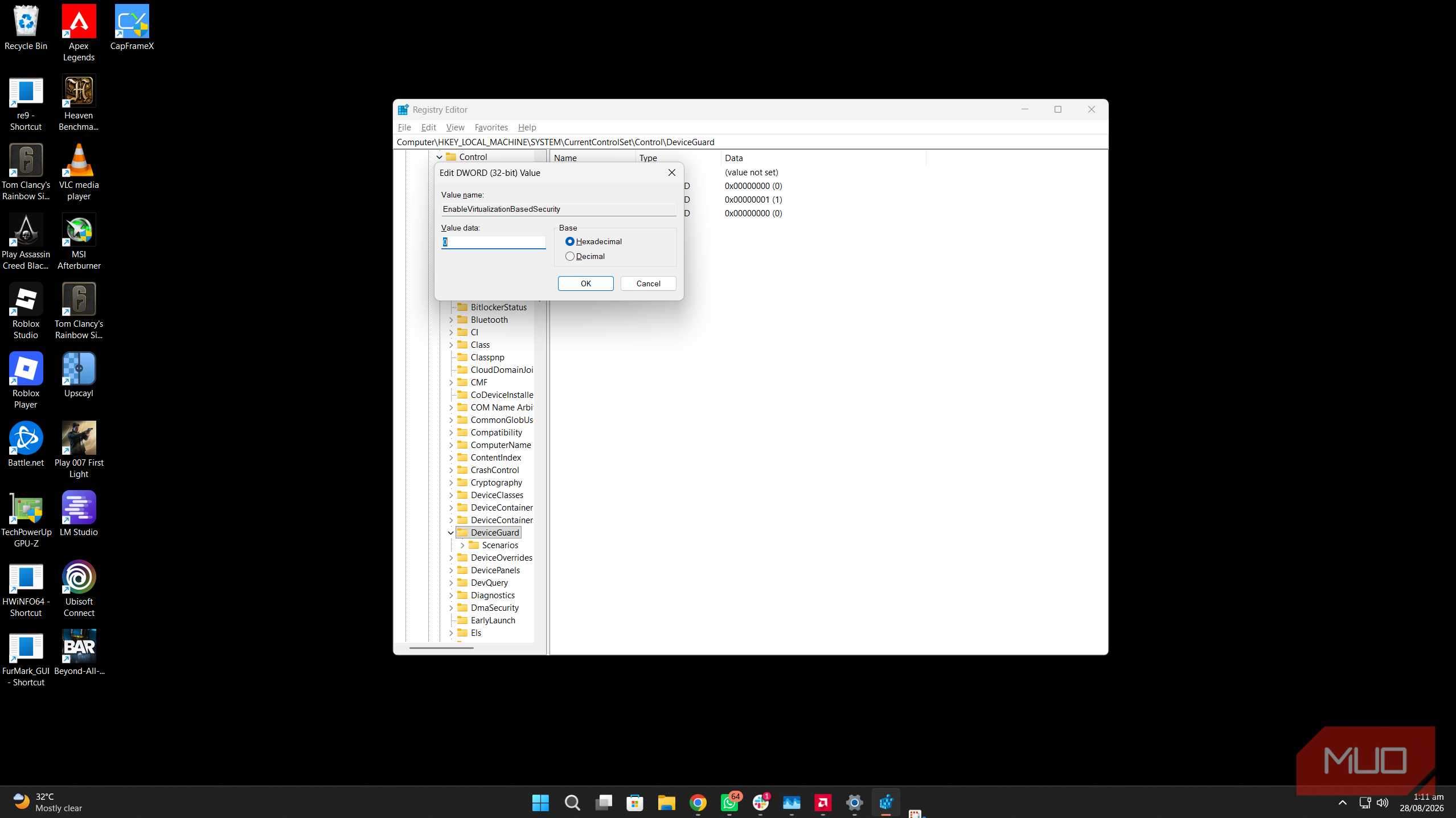Image resolution: width=1456 pixels, height=818 pixels.
Task: Open the View menu
Action: click(455, 128)
